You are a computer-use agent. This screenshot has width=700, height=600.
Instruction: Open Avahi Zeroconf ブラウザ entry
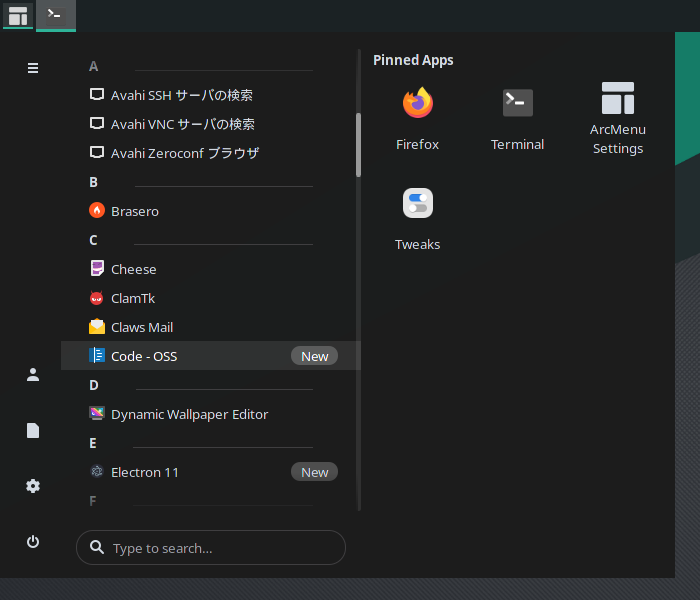[x=211, y=153]
